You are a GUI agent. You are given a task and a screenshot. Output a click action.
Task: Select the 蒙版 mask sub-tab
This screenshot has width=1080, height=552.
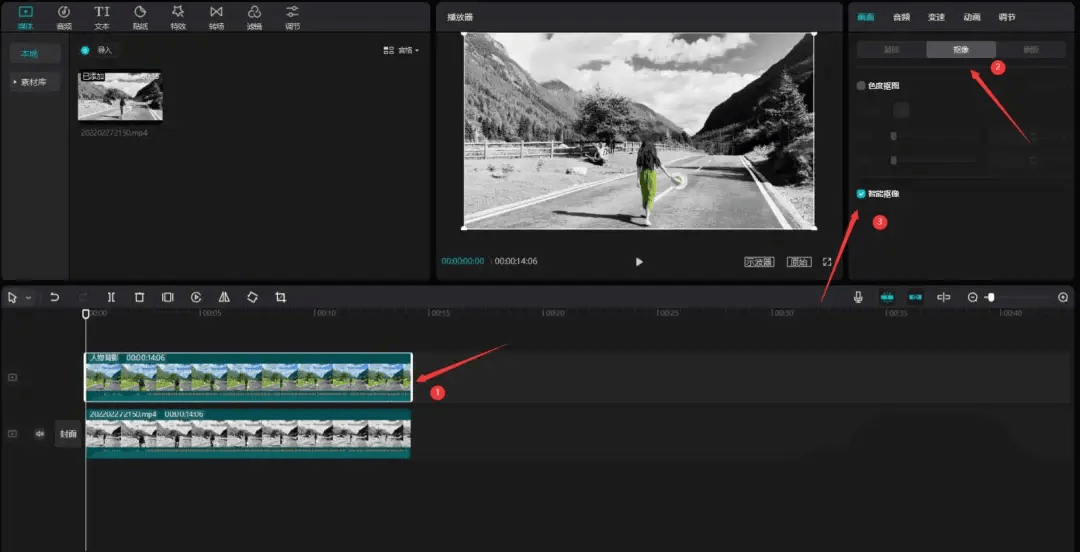(1031, 50)
